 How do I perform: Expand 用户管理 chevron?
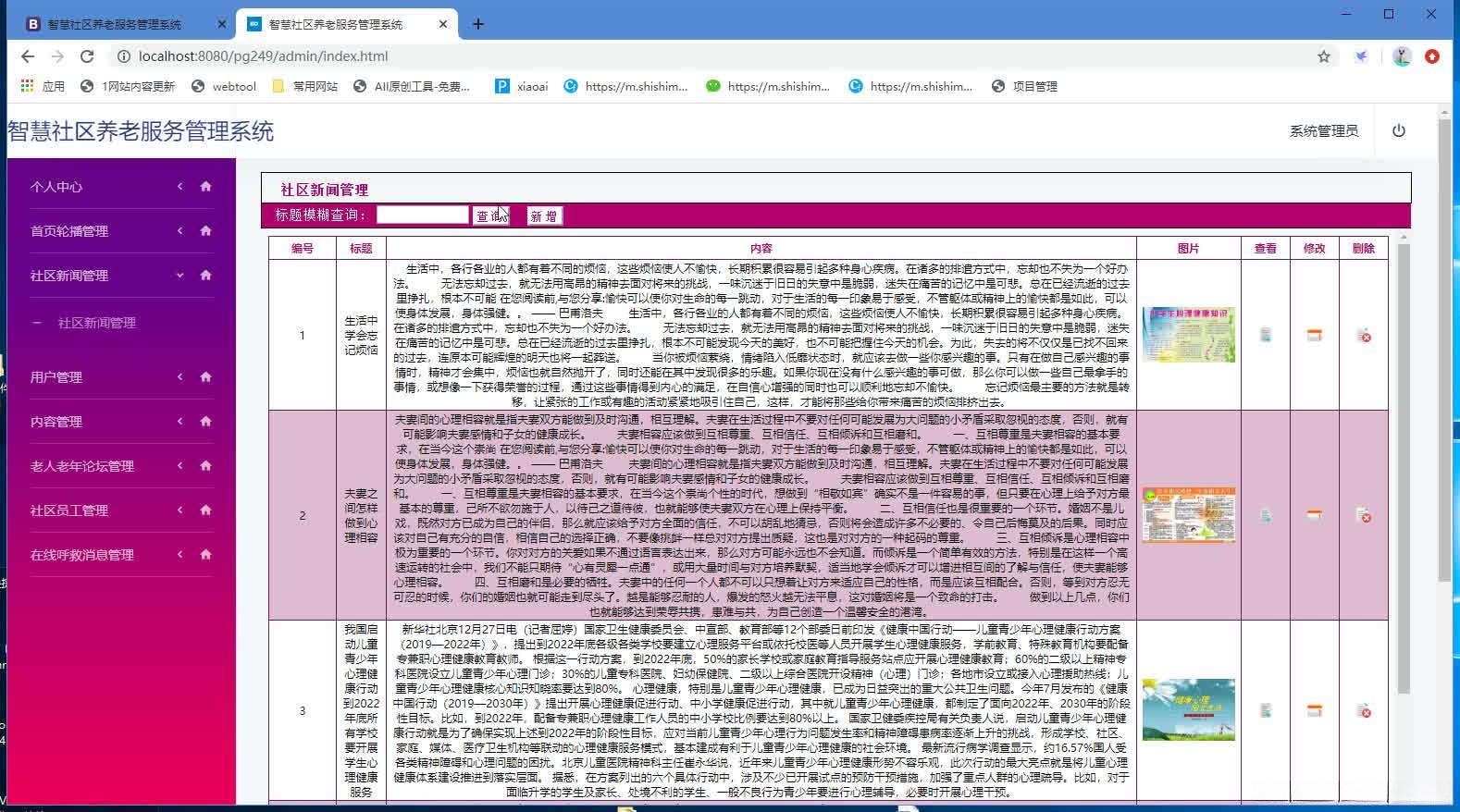[x=179, y=376]
